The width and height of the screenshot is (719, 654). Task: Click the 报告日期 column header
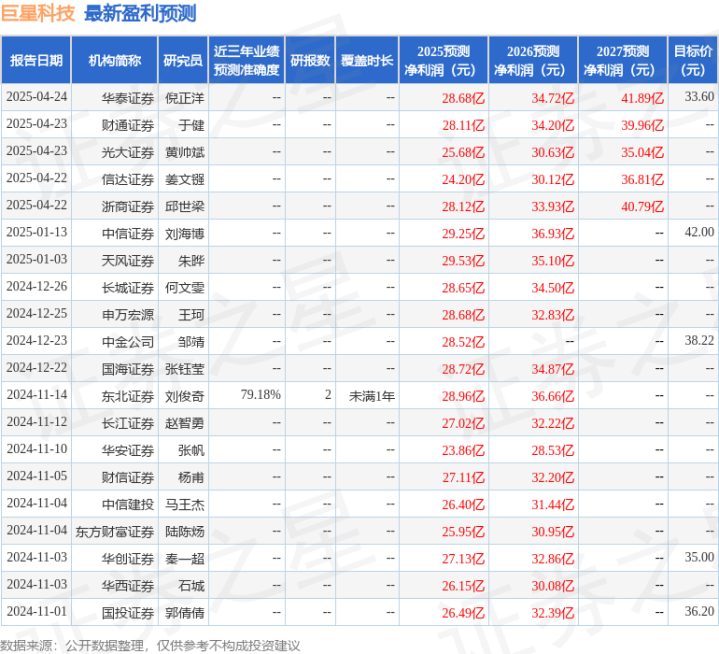click(36, 60)
